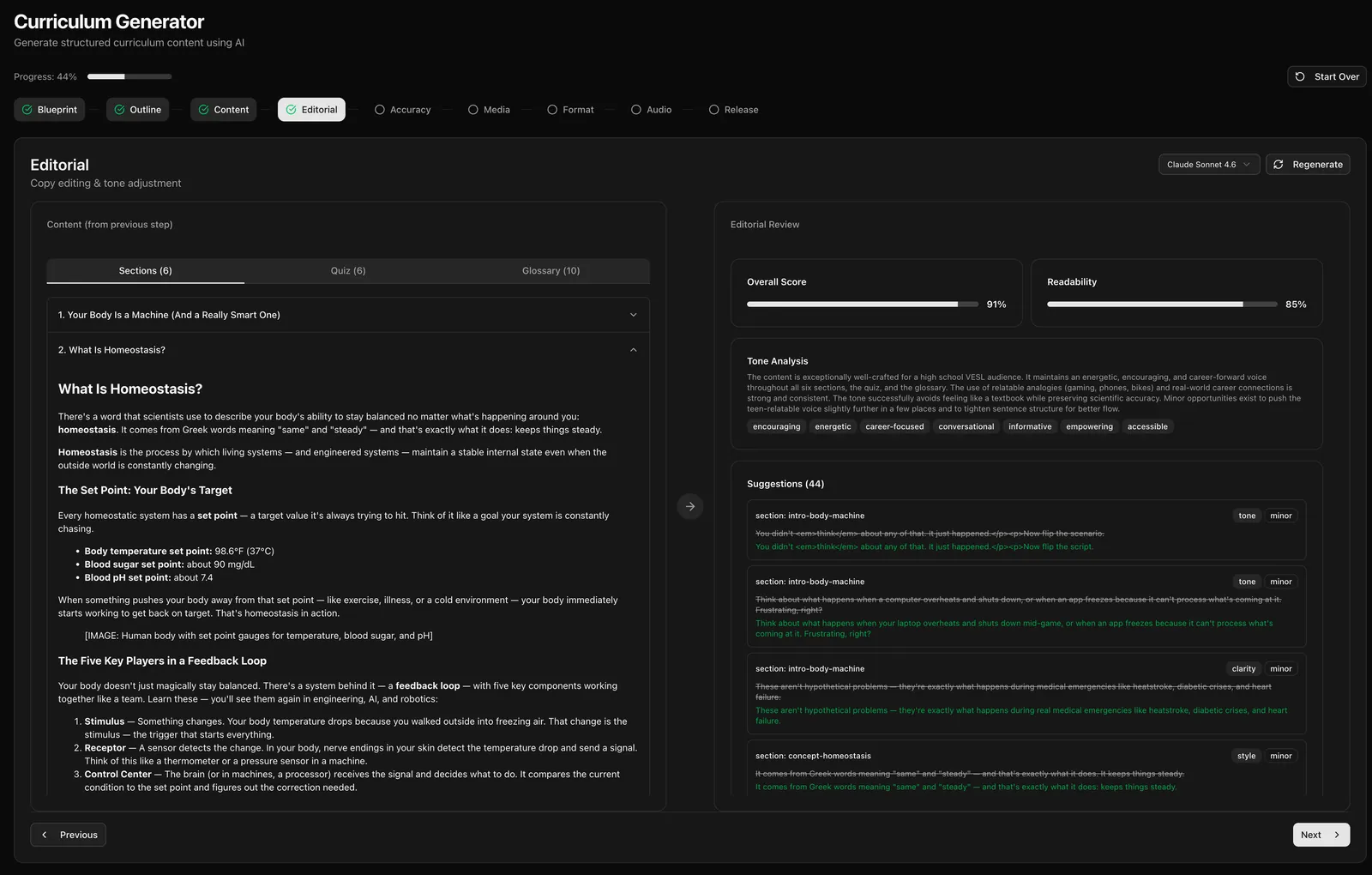Screen dimensions: 1372x875
Task: Go to the Format step
Action: click(571, 110)
